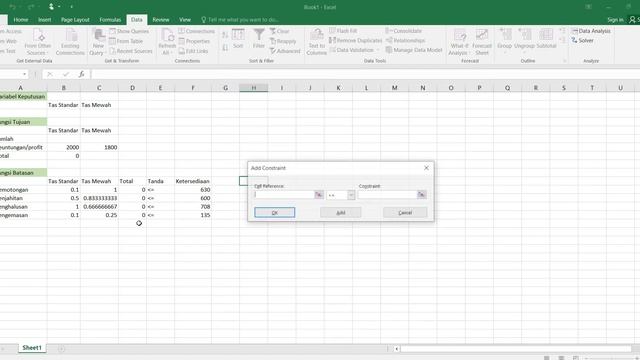Click in the formula bar

(363, 74)
